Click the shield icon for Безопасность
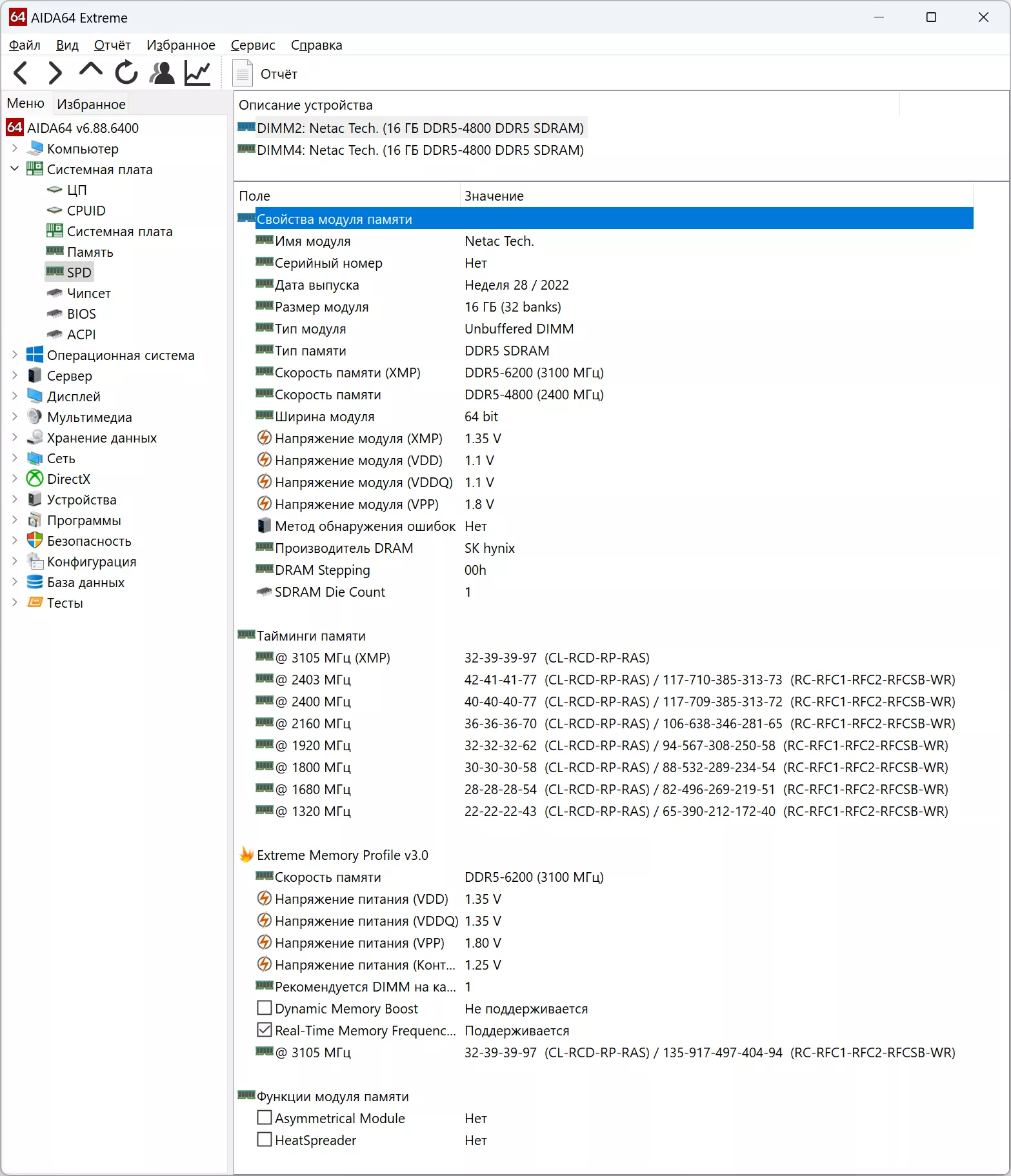The width and height of the screenshot is (1011, 1176). coord(35,541)
